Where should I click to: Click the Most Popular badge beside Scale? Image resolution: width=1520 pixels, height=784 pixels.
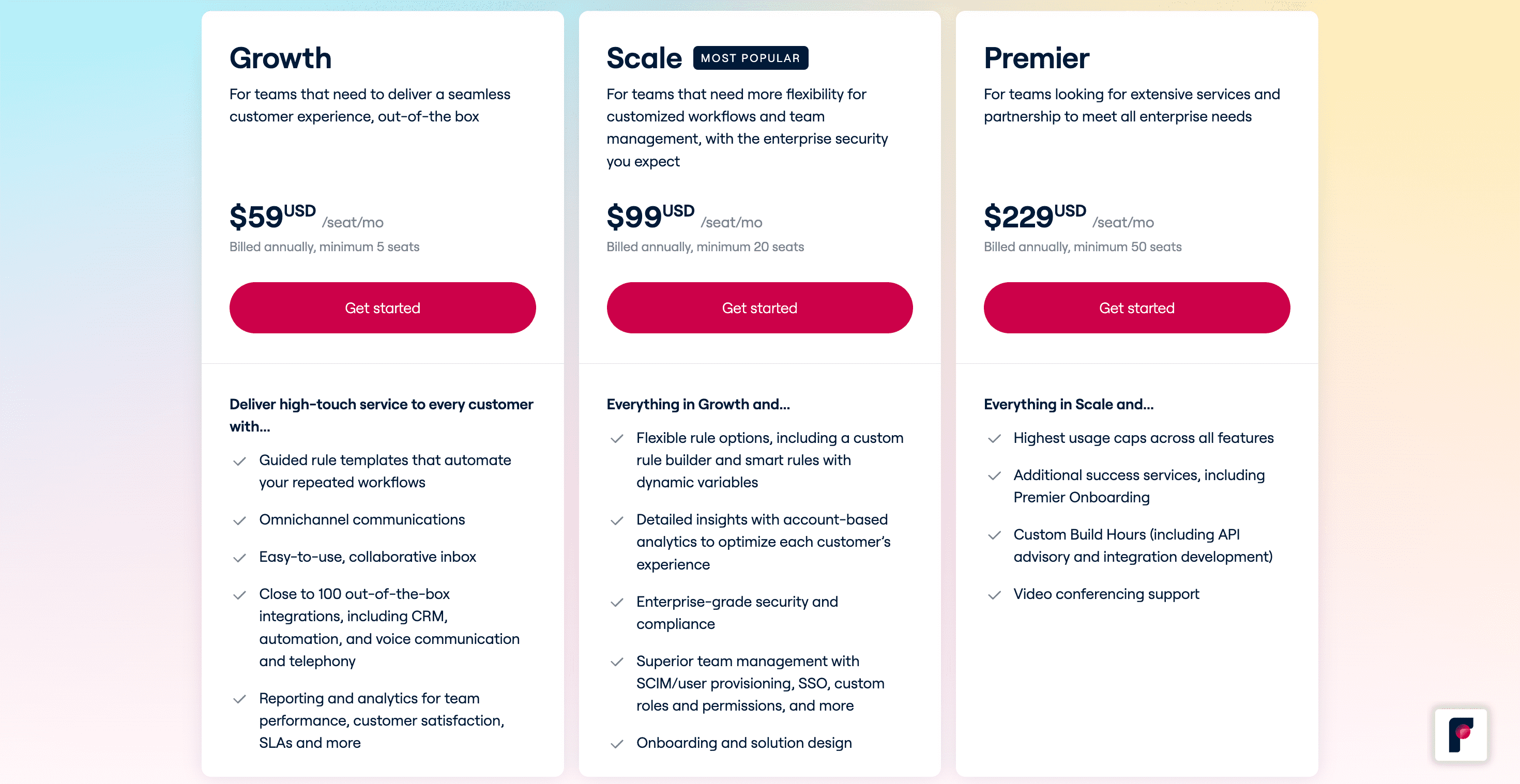tap(750, 58)
